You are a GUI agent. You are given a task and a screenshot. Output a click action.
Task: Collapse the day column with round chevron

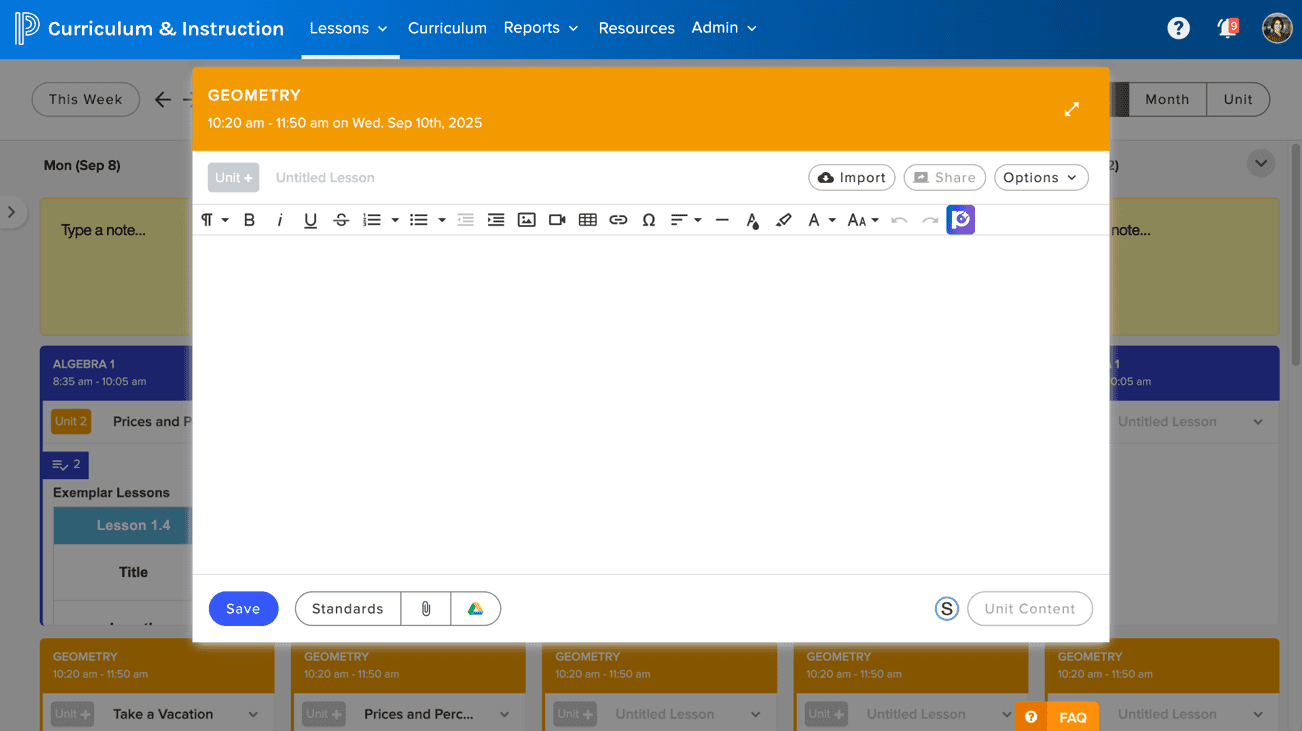[x=1261, y=164]
